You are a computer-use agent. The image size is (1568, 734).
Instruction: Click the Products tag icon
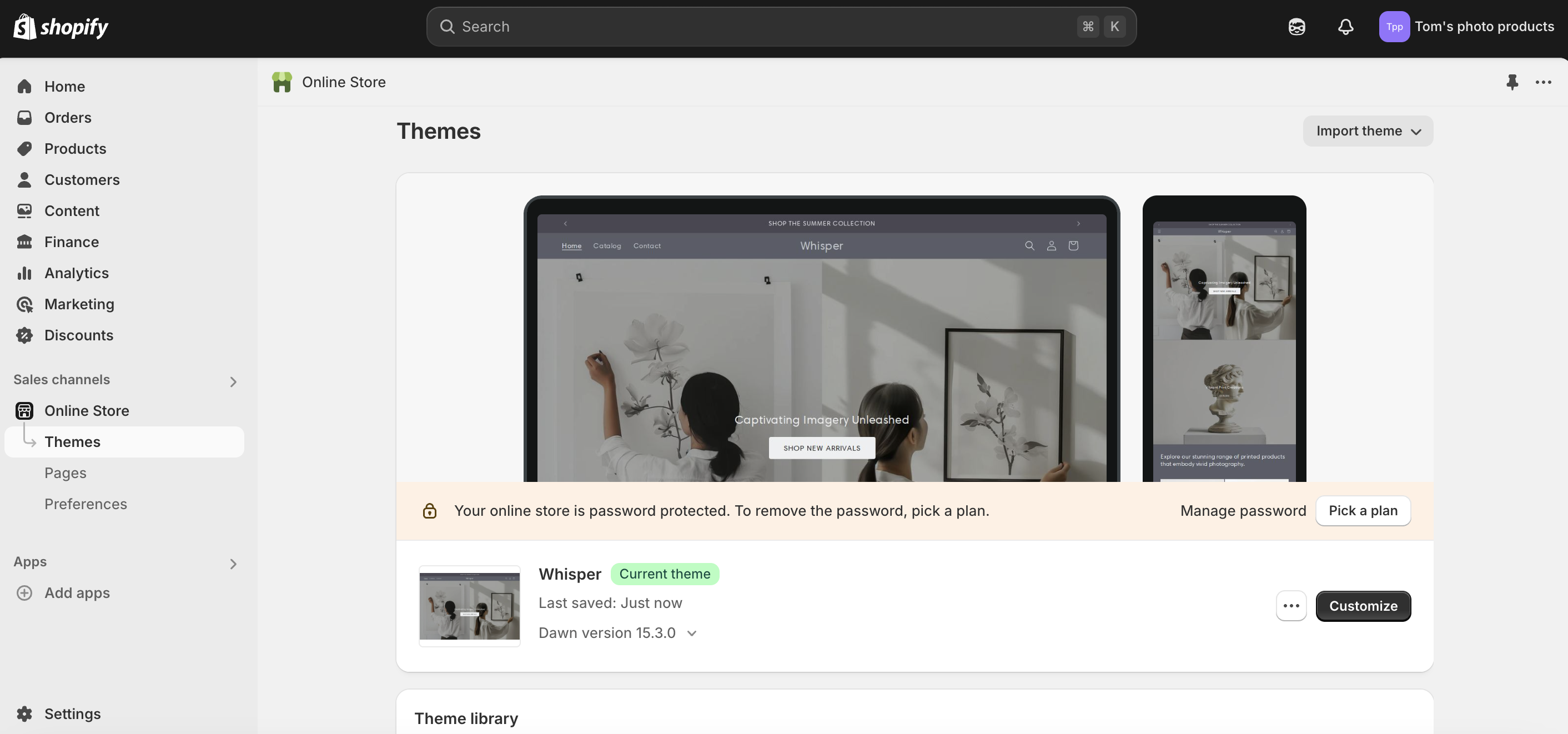(x=24, y=148)
